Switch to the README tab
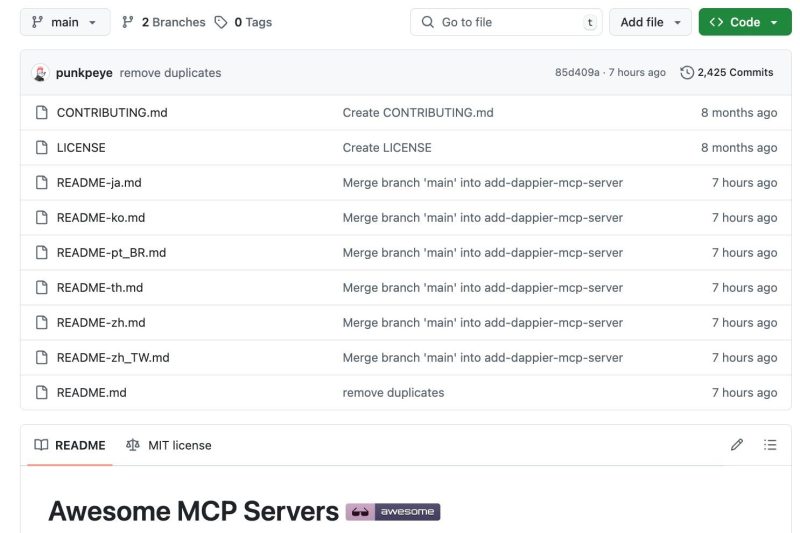800x533 pixels. [x=70, y=445]
